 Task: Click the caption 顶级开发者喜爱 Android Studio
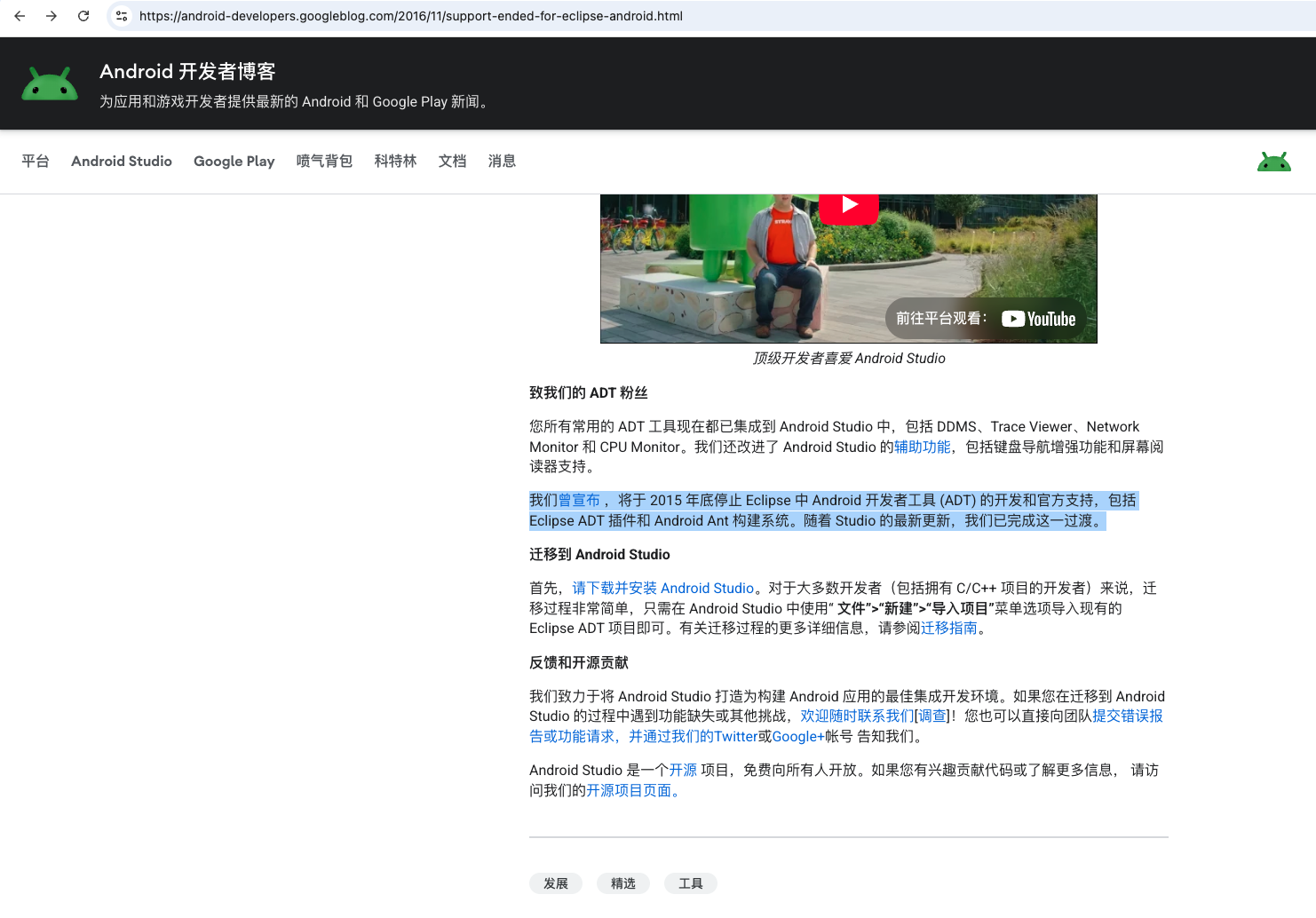[849, 358]
